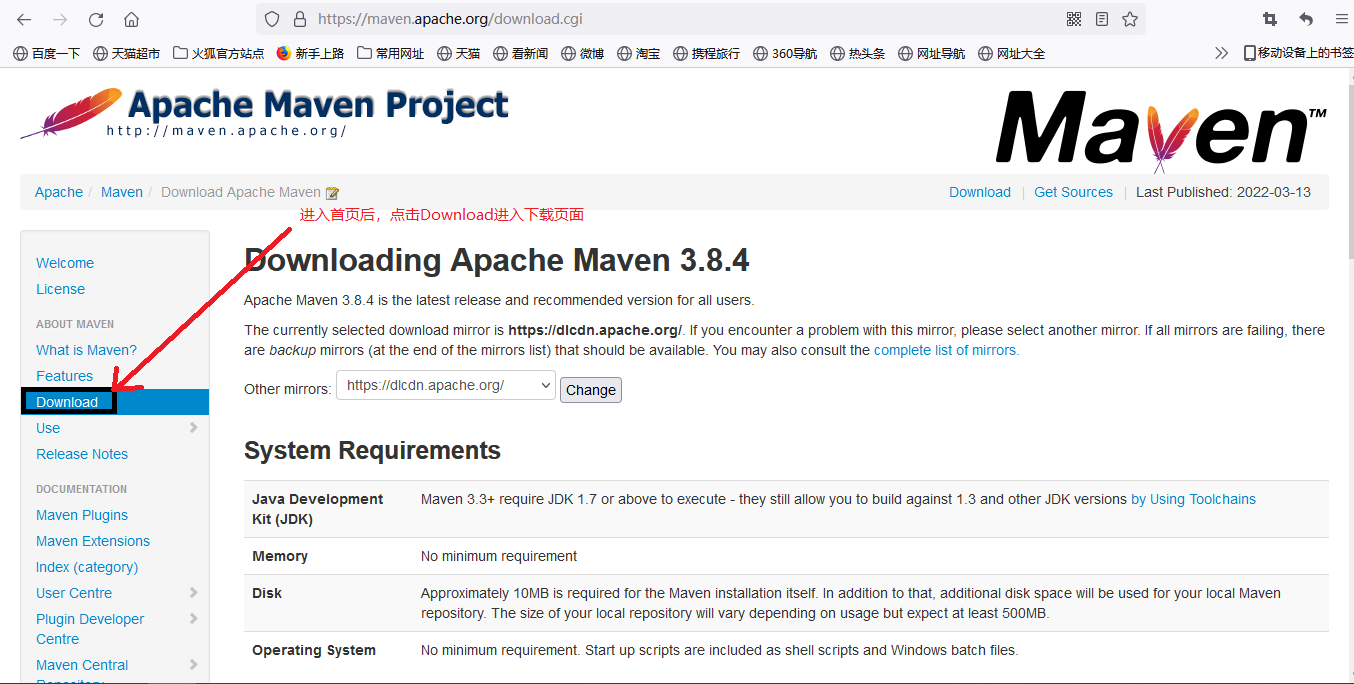The height and width of the screenshot is (684, 1354).
Task: Open What is Maven? in sidebar
Action: click(86, 350)
